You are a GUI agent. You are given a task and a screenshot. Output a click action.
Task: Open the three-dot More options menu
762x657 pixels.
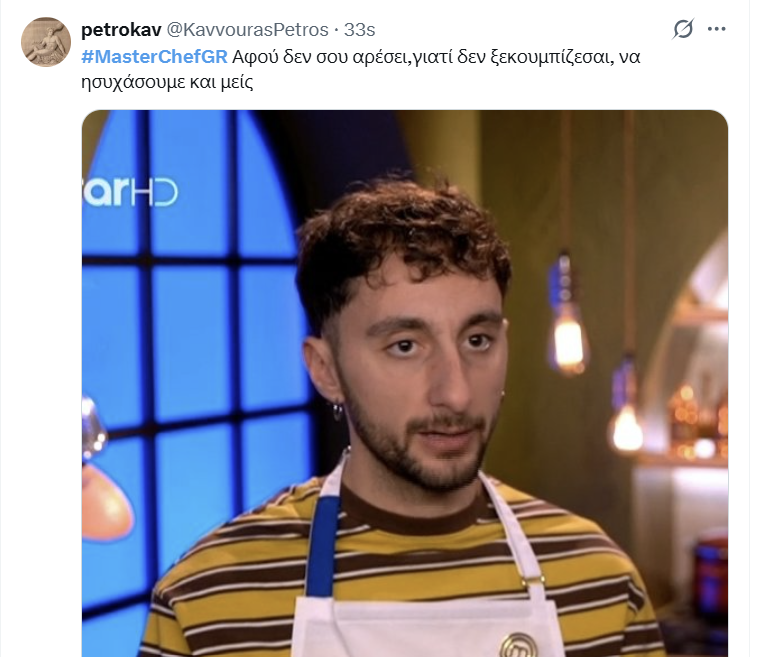click(717, 29)
